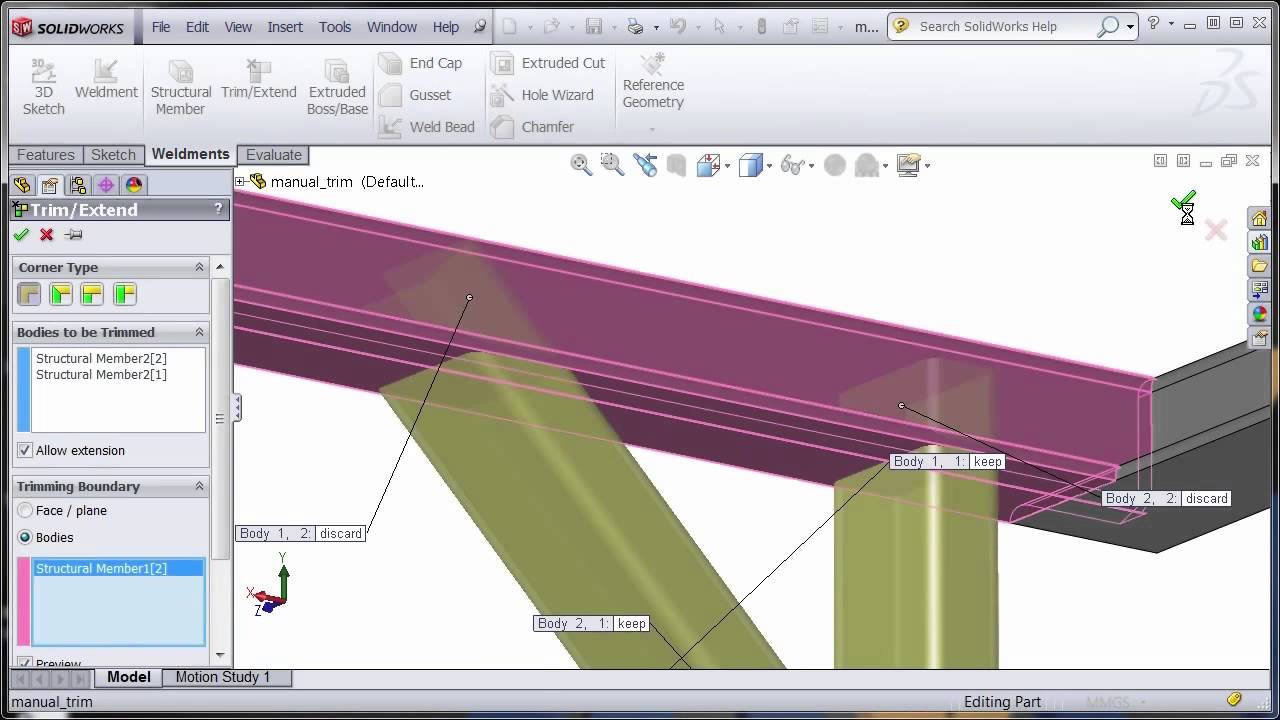1280x720 pixels.
Task: Open Appearances task pane tab
Action: tap(1260, 315)
